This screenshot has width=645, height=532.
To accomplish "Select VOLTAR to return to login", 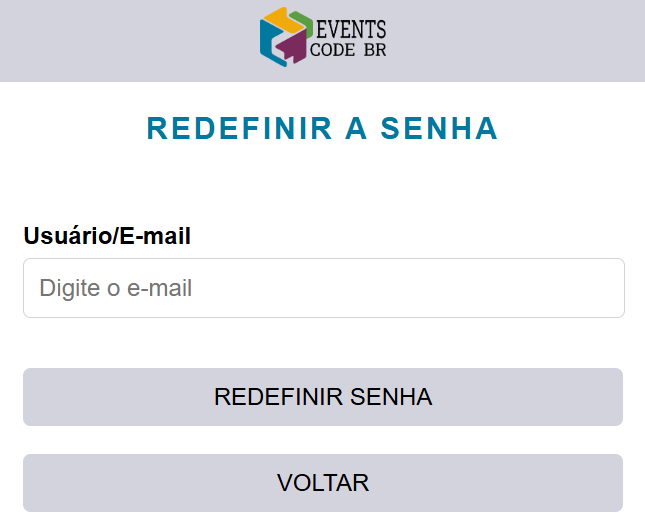I will [323, 483].
